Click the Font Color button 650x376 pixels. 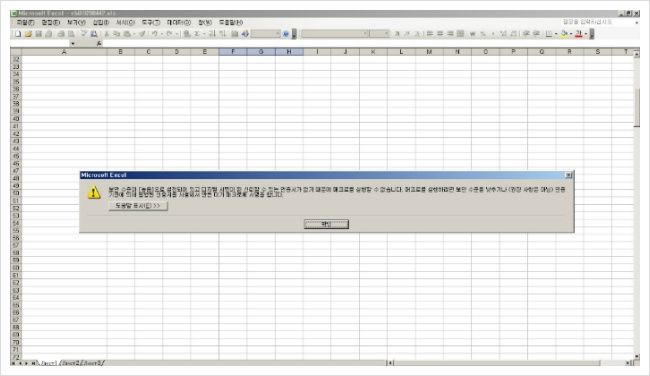[x=579, y=34]
